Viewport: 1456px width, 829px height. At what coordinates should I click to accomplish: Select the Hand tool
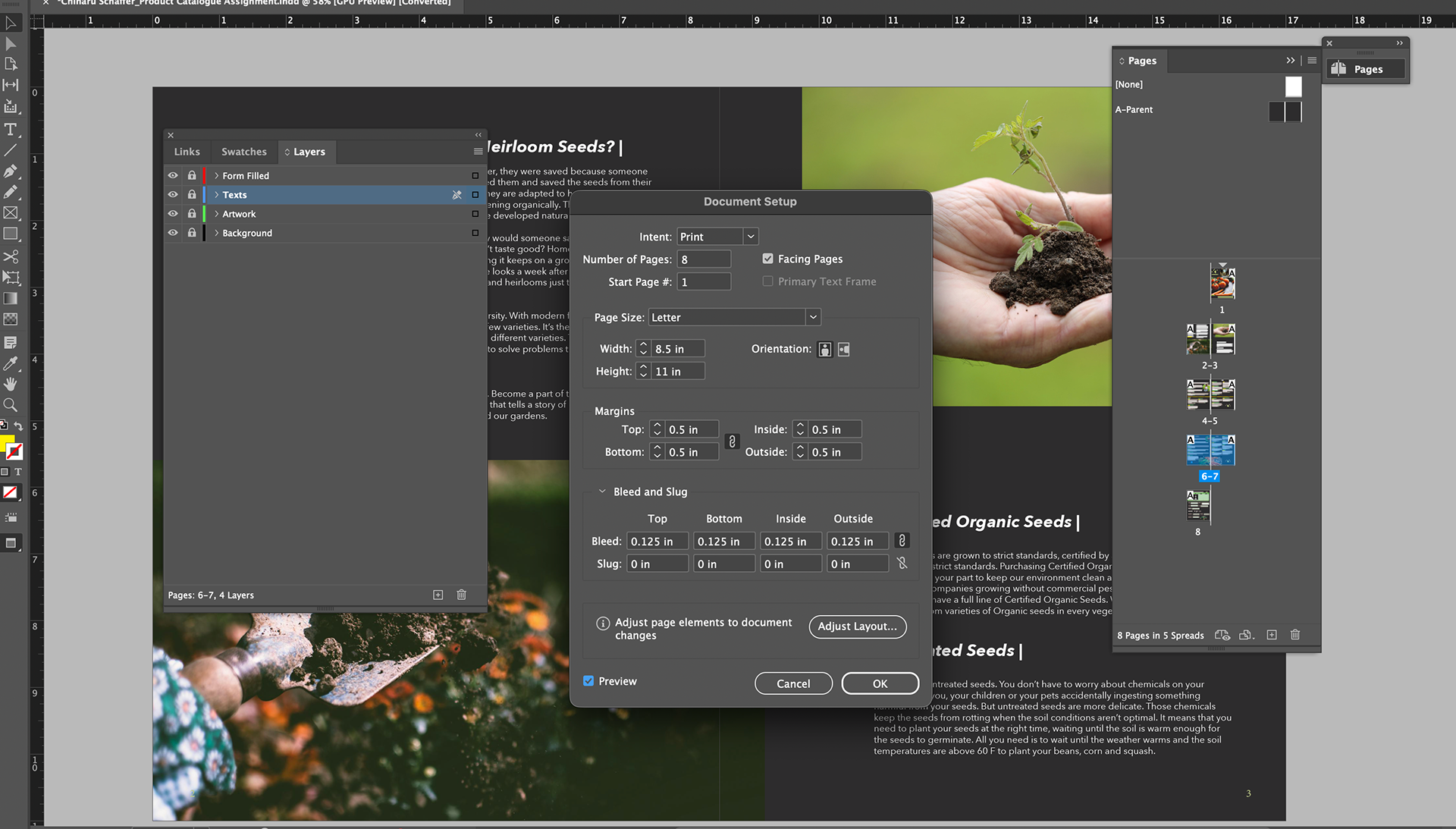click(11, 384)
